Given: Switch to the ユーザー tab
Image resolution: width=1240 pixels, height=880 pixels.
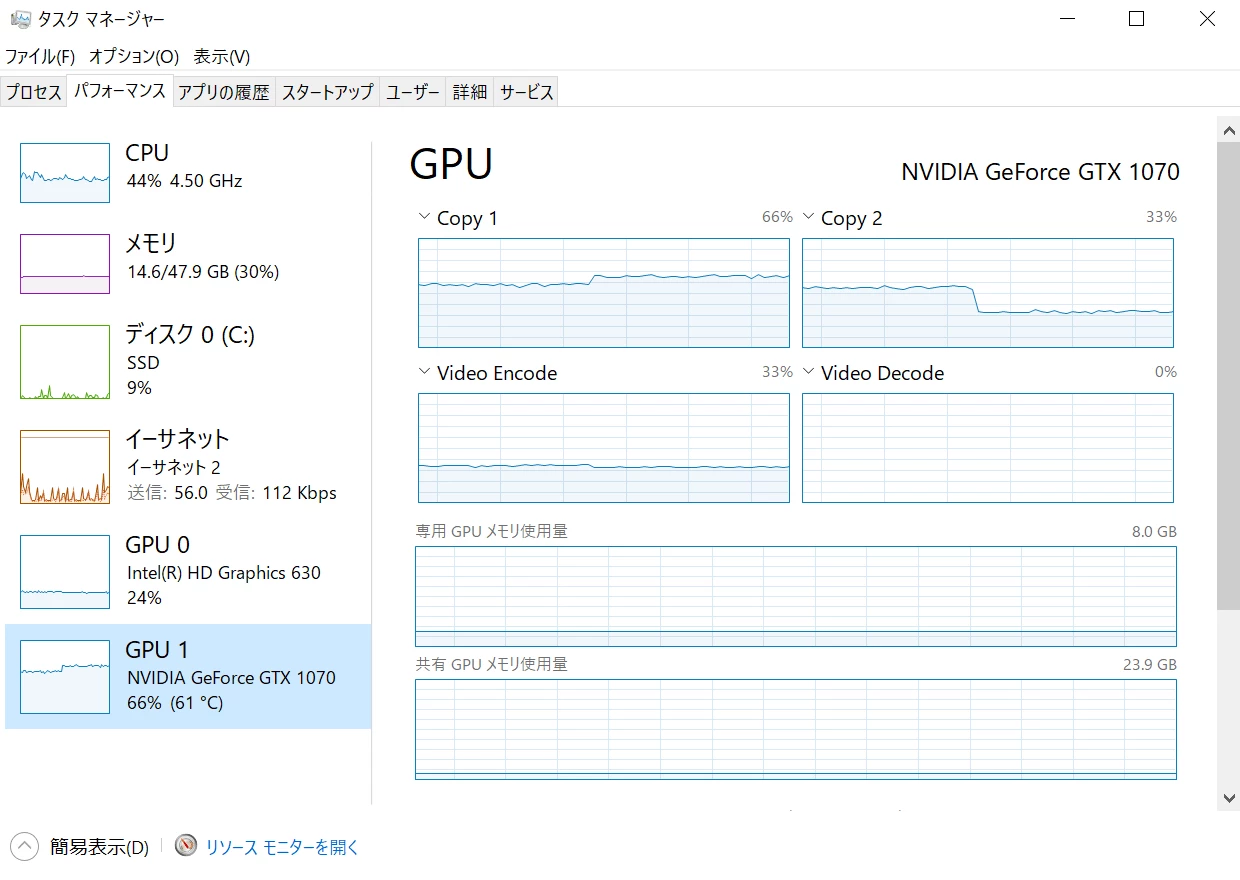Looking at the screenshot, I should point(413,92).
